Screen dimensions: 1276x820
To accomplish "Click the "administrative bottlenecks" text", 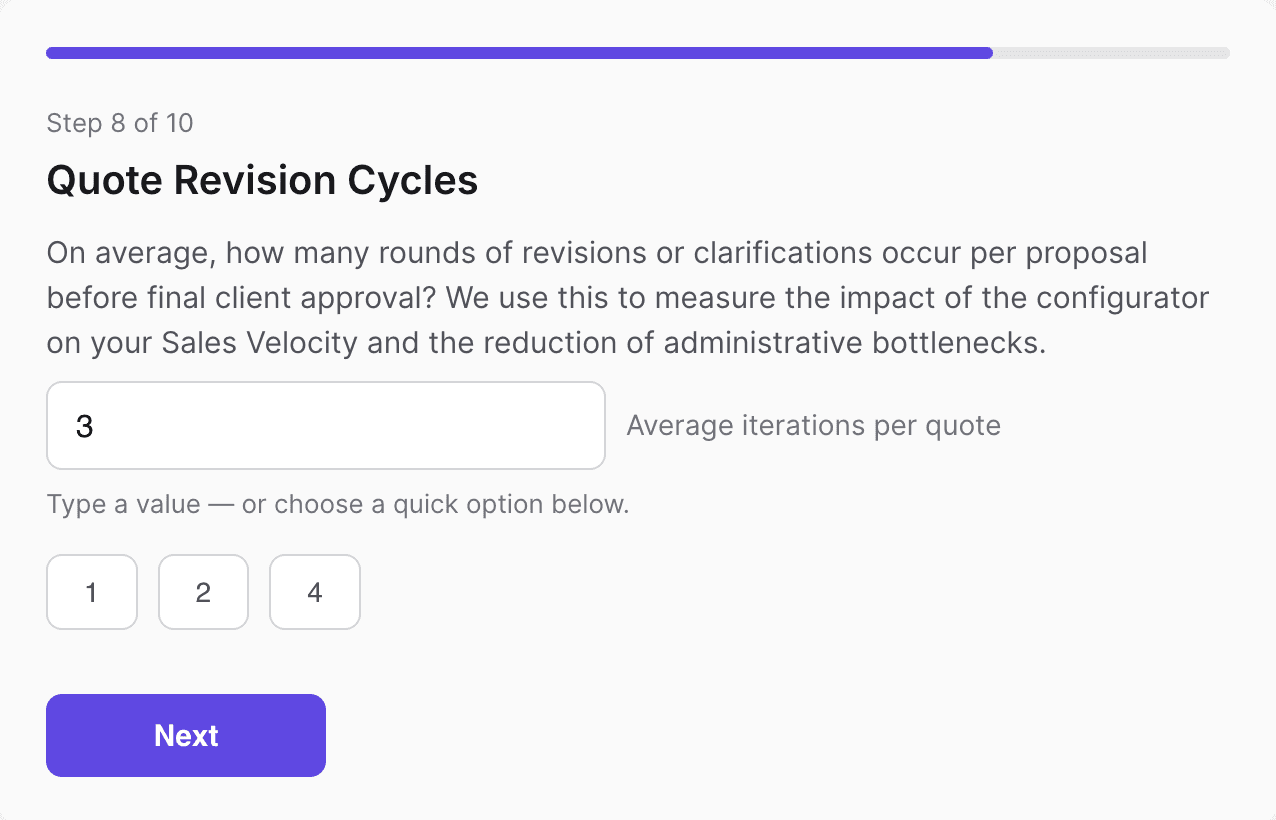I will (854, 343).
